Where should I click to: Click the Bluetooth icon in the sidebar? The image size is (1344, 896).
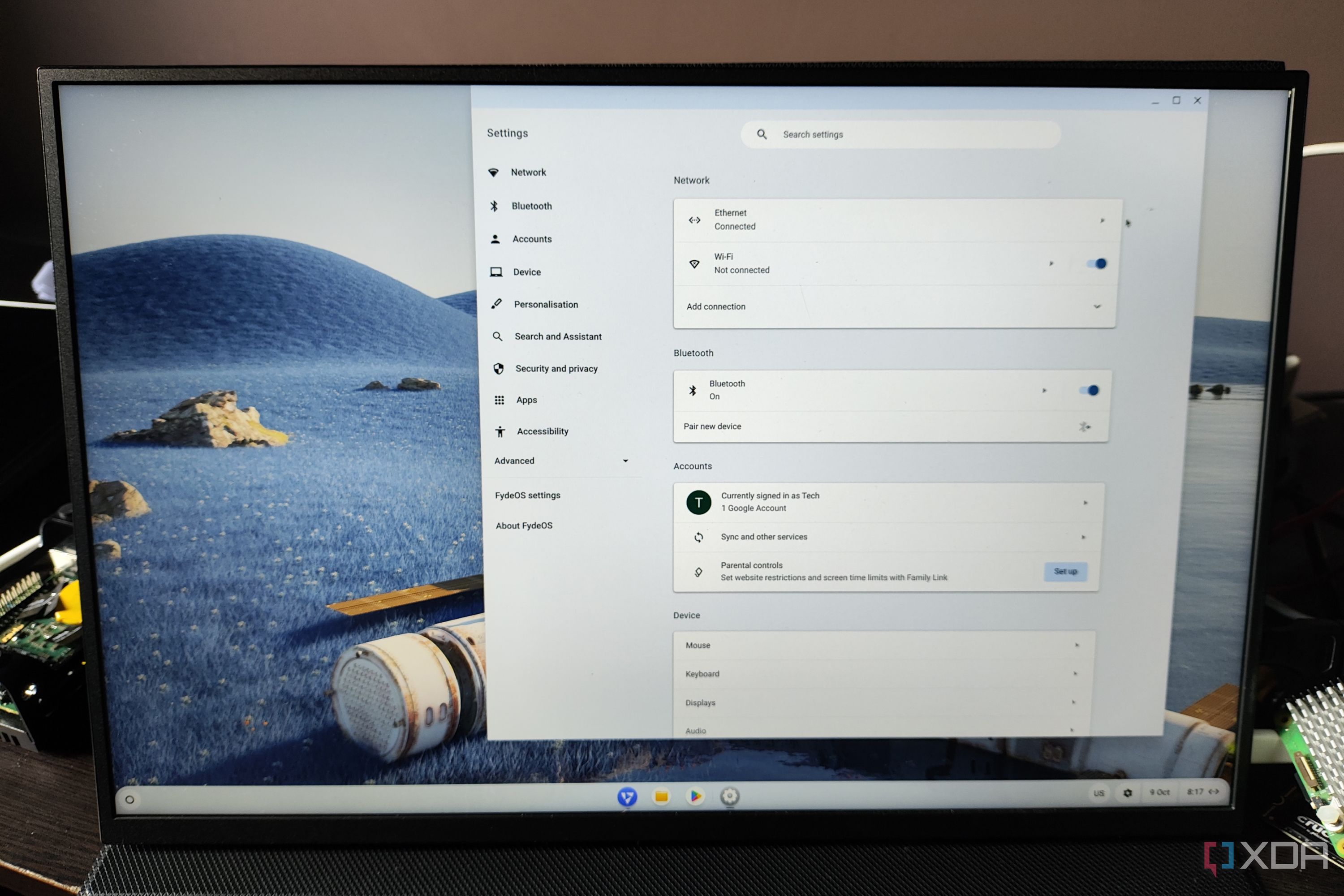pyautogui.click(x=494, y=206)
